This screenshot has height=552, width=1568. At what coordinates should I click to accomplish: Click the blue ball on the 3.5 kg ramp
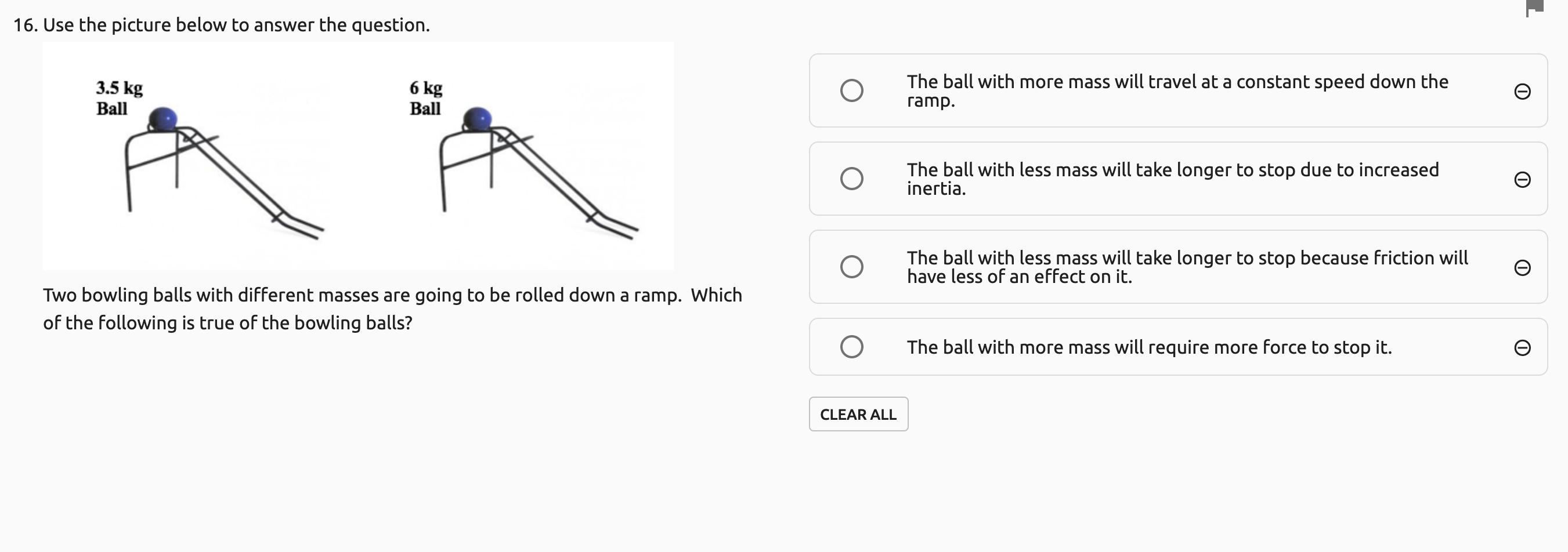tap(162, 119)
